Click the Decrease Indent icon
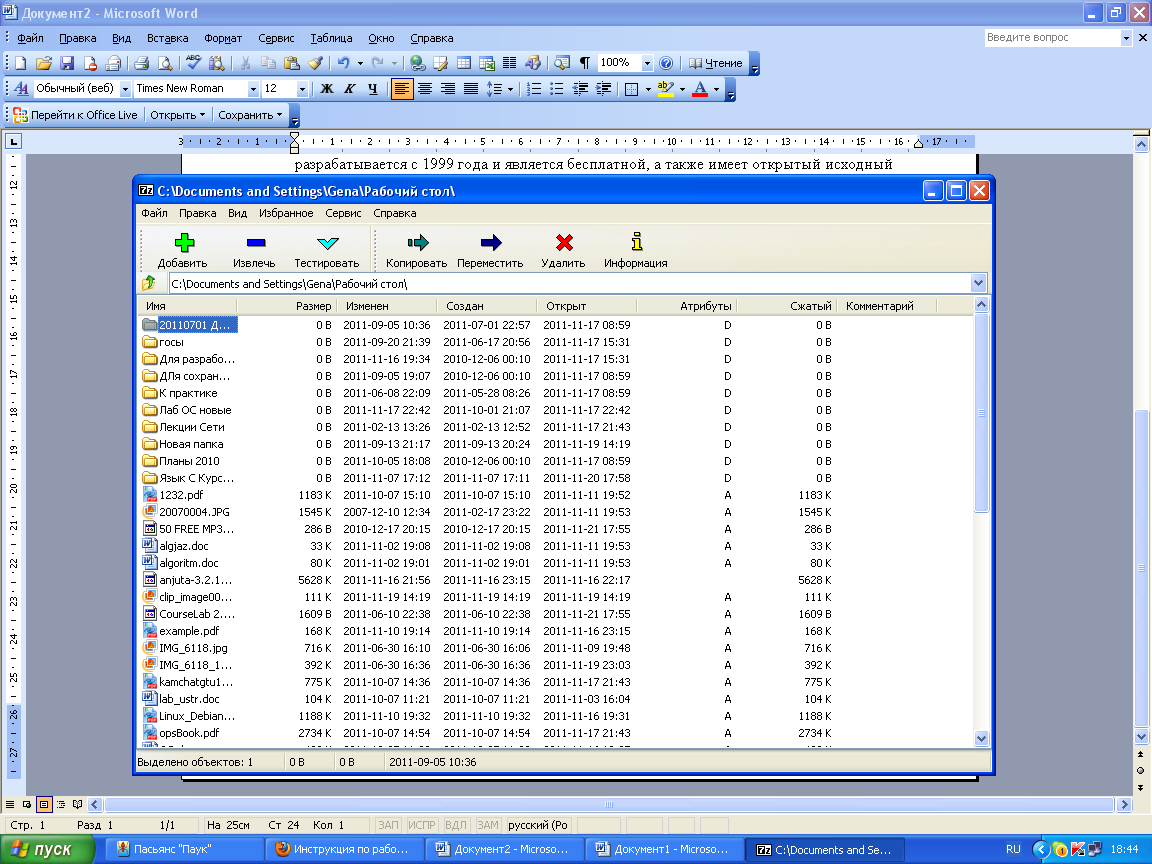The height and width of the screenshot is (864, 1152). (580, 89)
